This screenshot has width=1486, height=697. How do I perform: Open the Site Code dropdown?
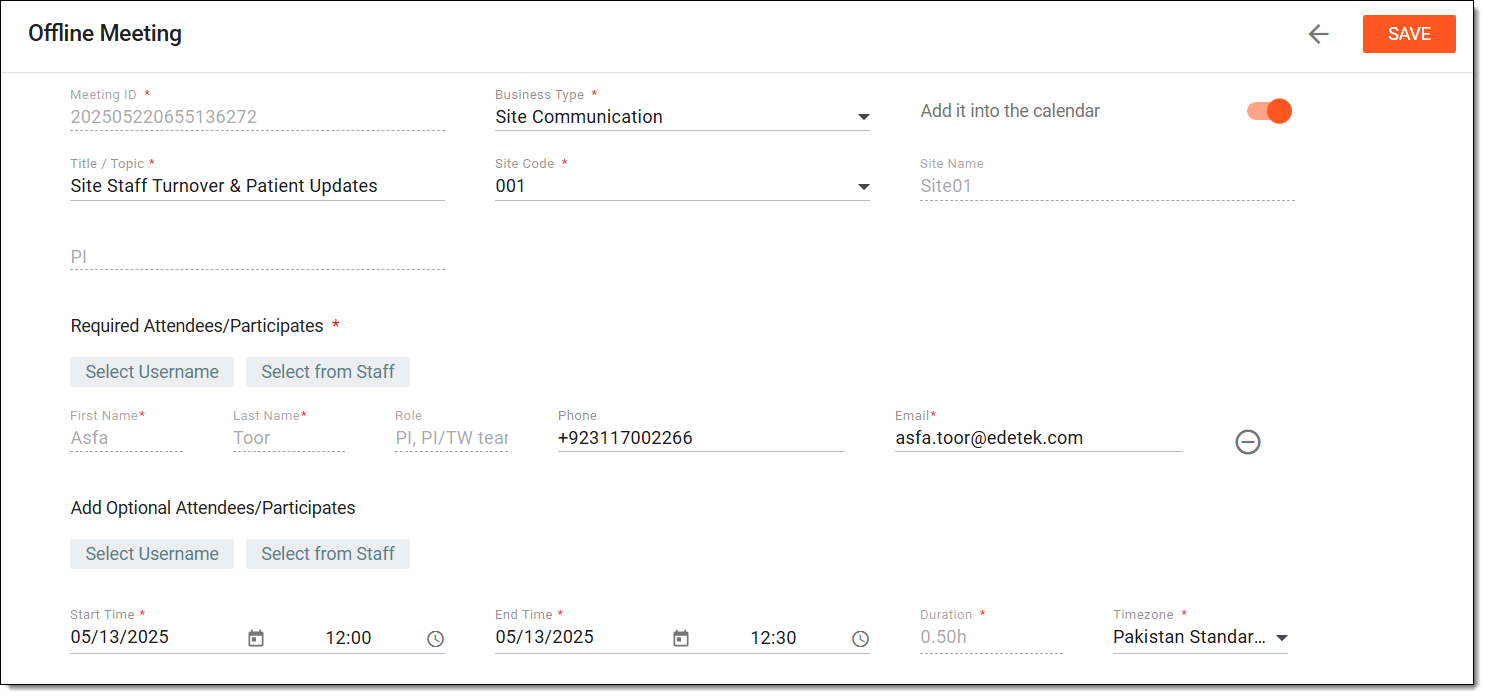point(682,186)
